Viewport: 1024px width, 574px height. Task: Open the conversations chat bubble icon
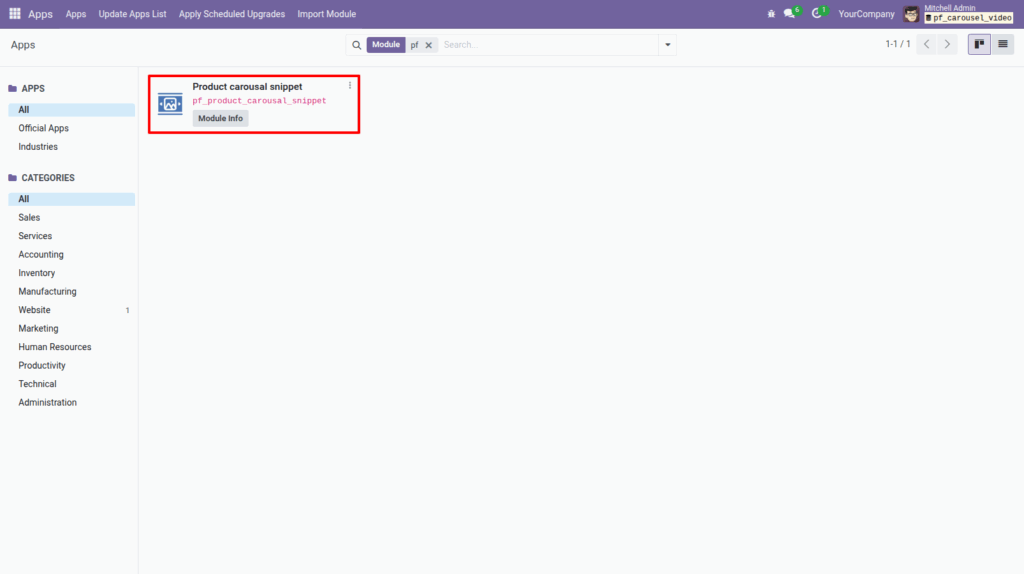click(790, 14)
